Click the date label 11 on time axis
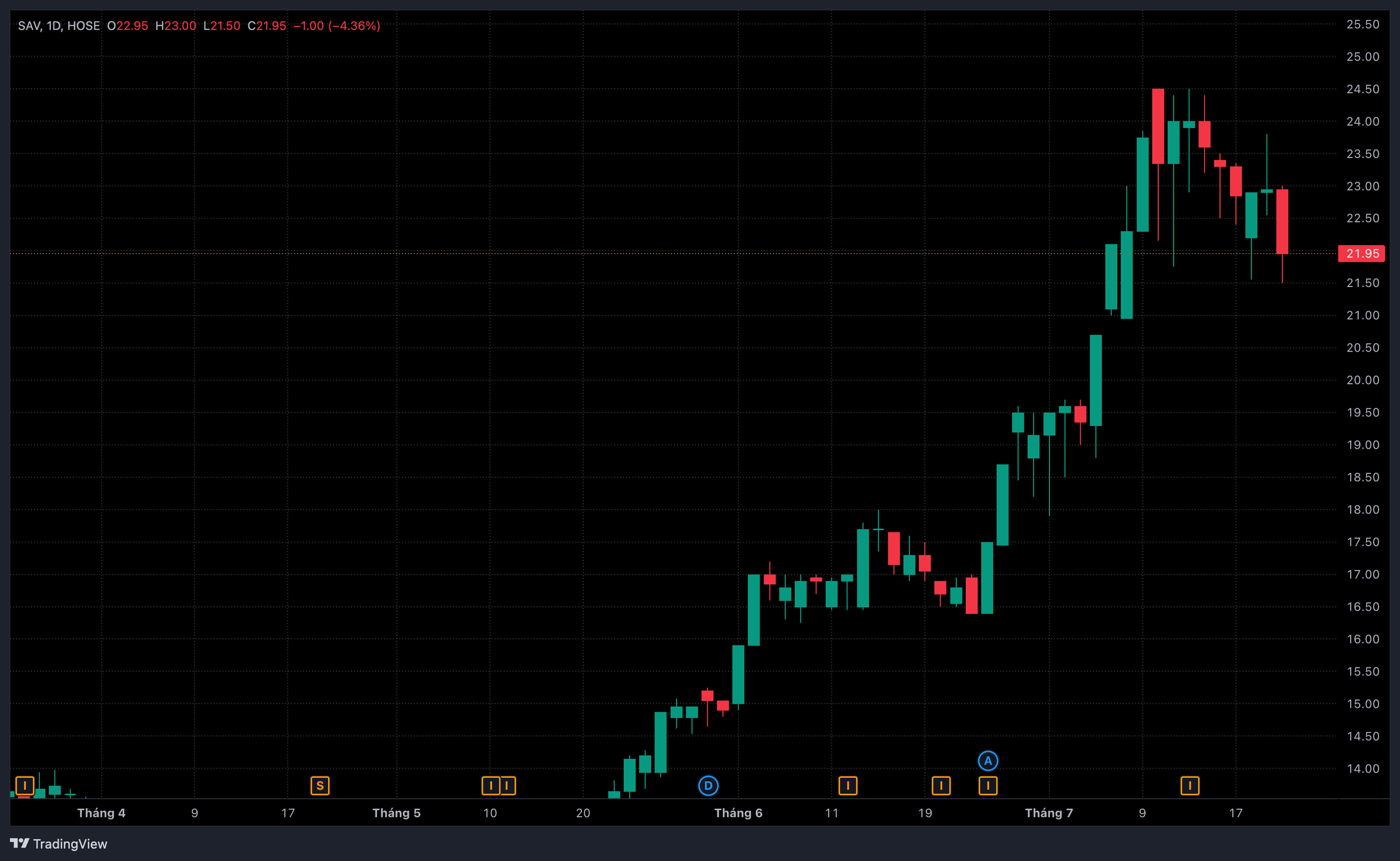Image resolution: width=1400 pixels, height=861 pixels. tap(832, 812)
